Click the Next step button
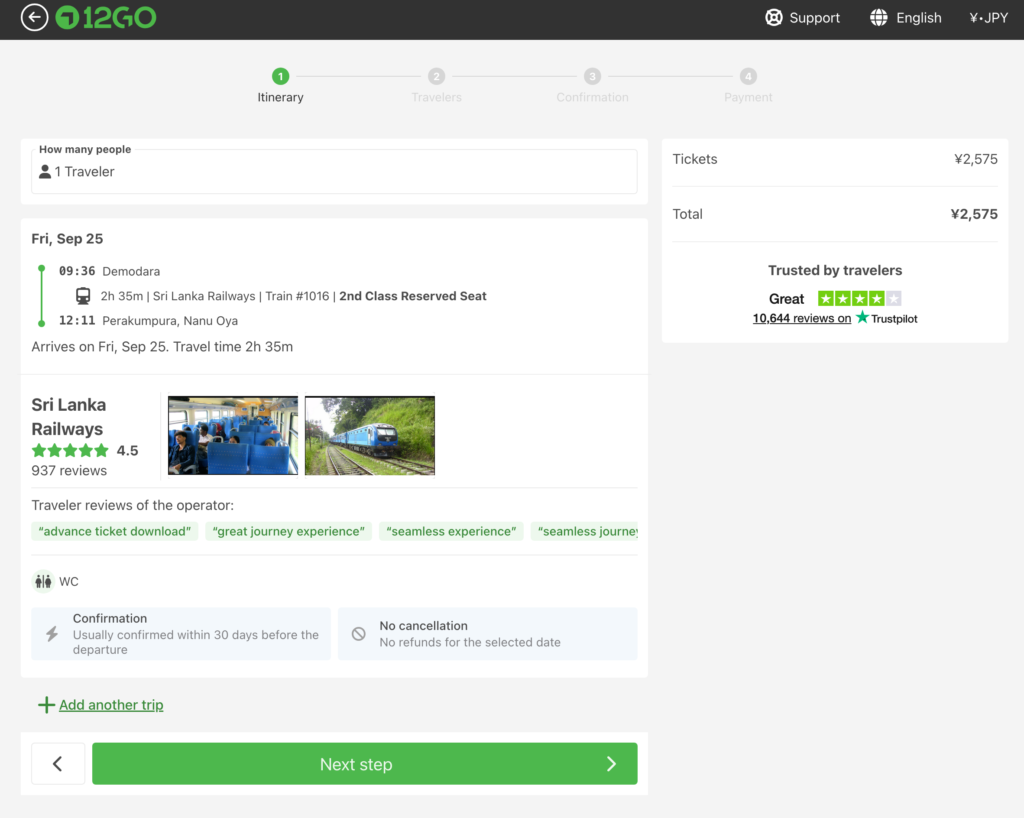The width and height of the screenshot is (1024, 818). [364, 764]
